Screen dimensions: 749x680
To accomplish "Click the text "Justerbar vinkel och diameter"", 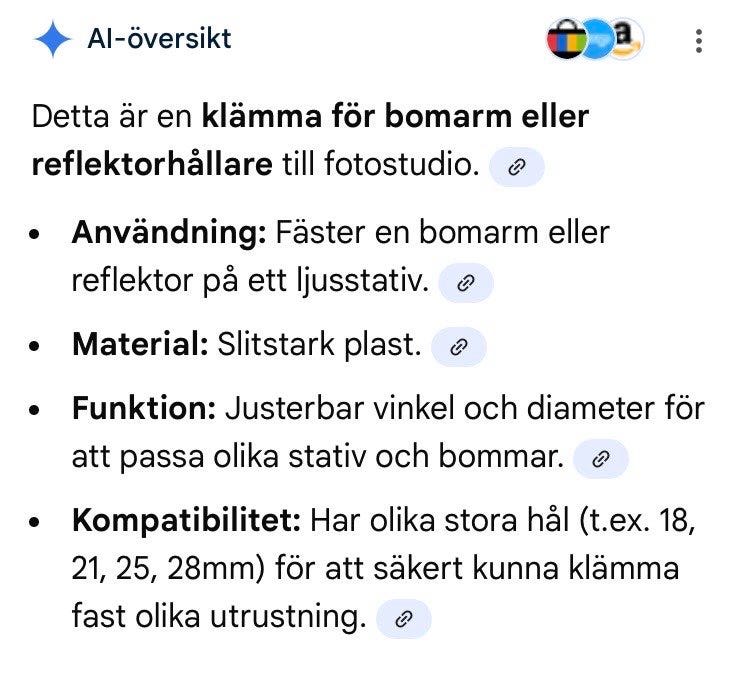I will coord(441,409).
